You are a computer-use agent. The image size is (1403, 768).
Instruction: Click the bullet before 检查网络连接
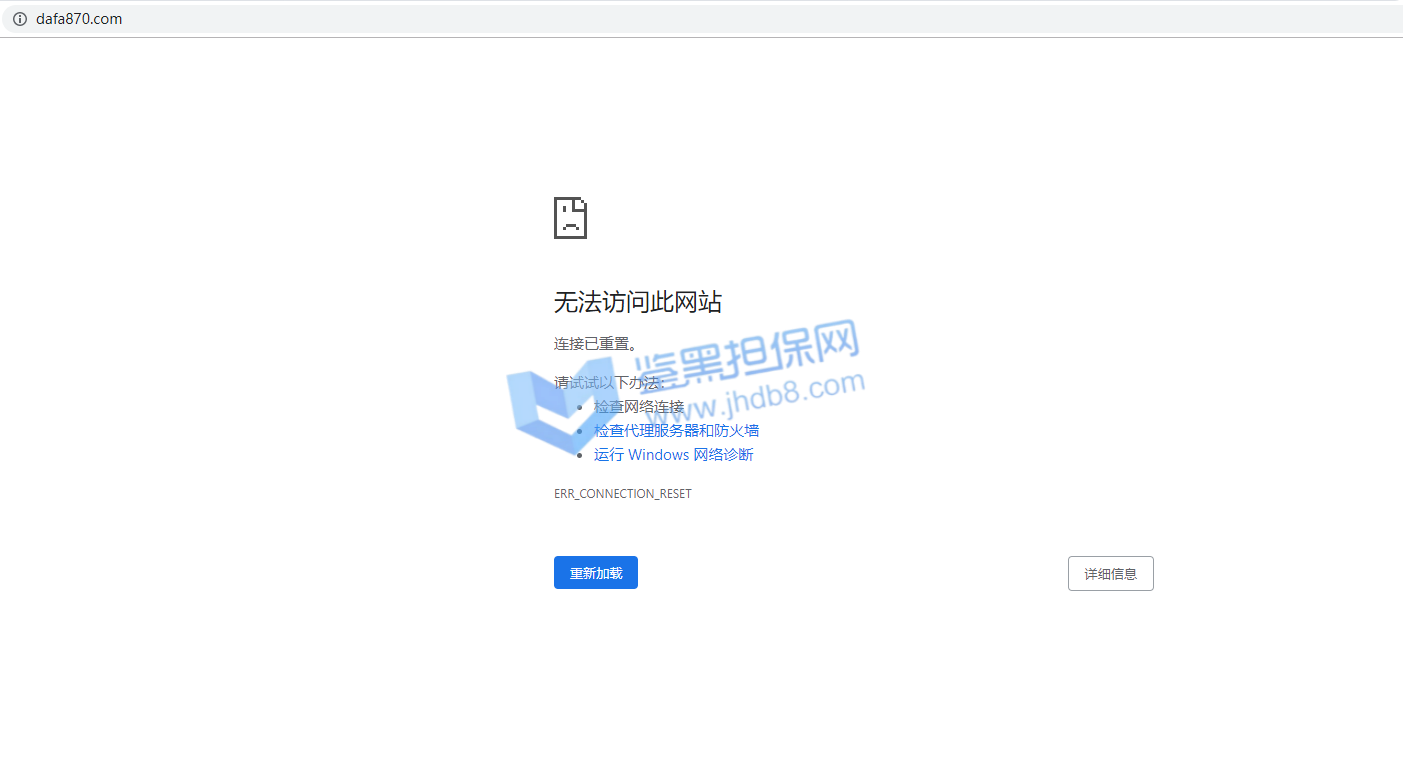(580, 407)
